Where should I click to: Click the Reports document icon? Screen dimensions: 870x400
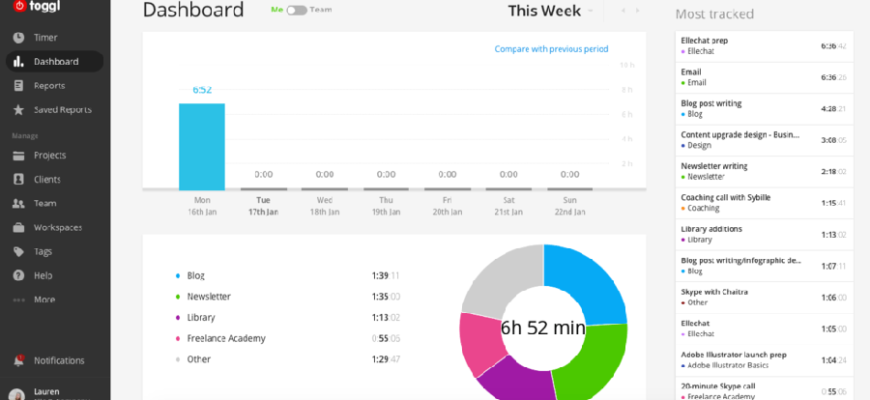pos(19,85)
